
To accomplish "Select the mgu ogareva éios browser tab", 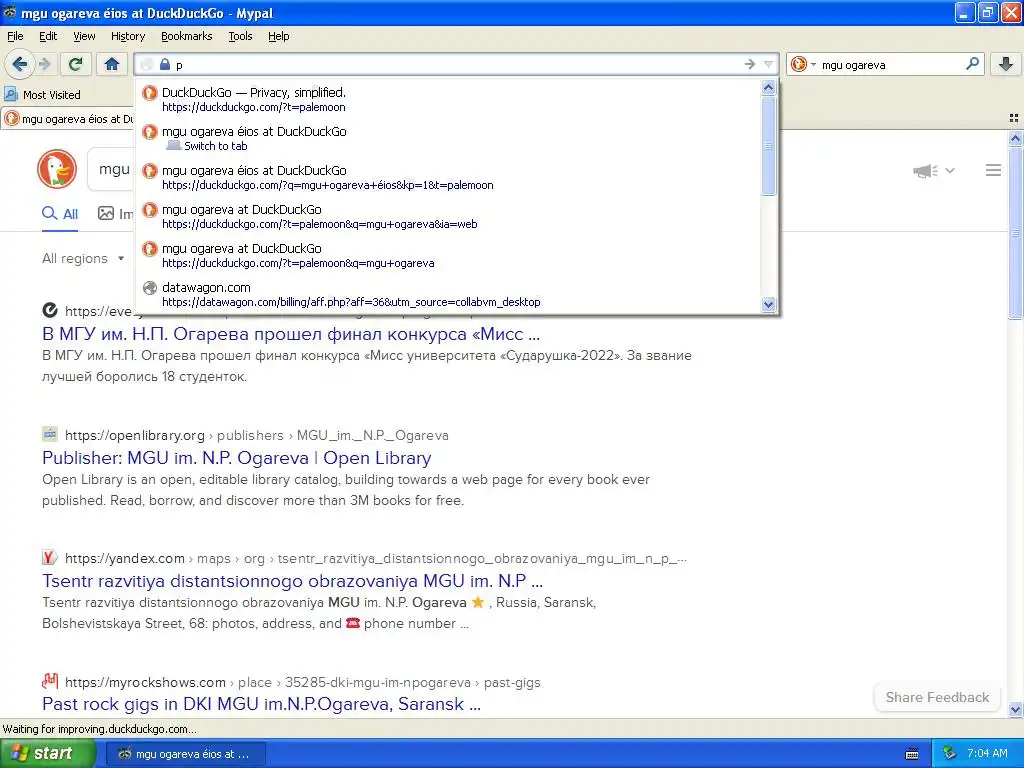I will pyautogui.click(x=68, y=119).
